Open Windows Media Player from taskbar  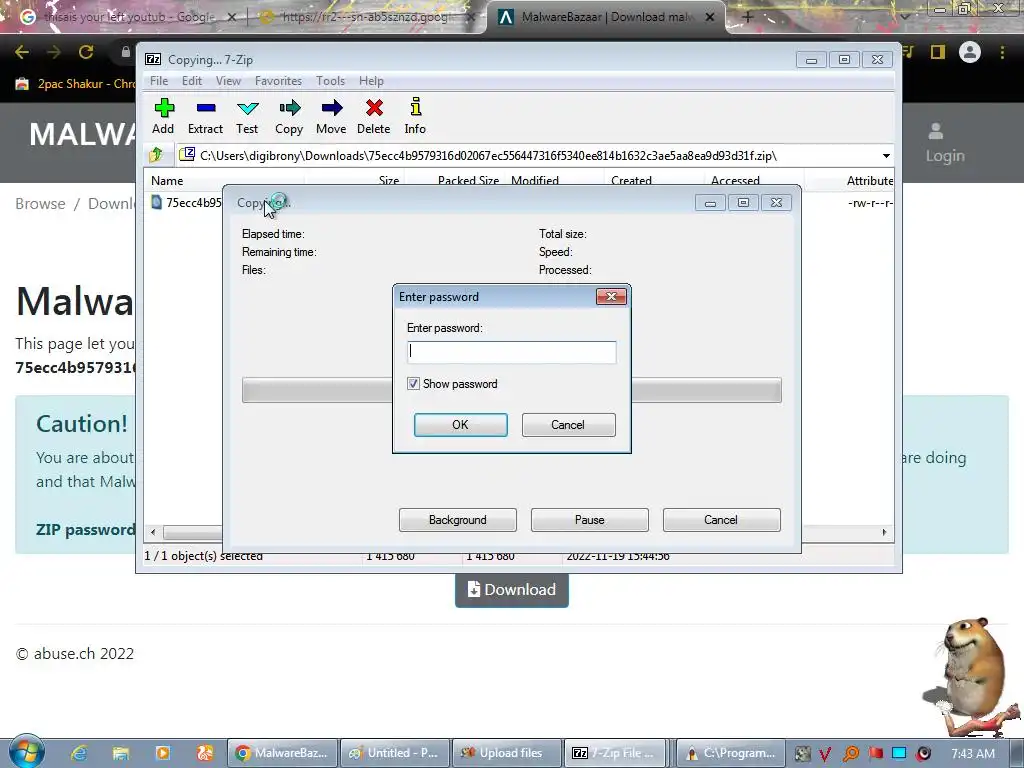(x=163, y=753)
